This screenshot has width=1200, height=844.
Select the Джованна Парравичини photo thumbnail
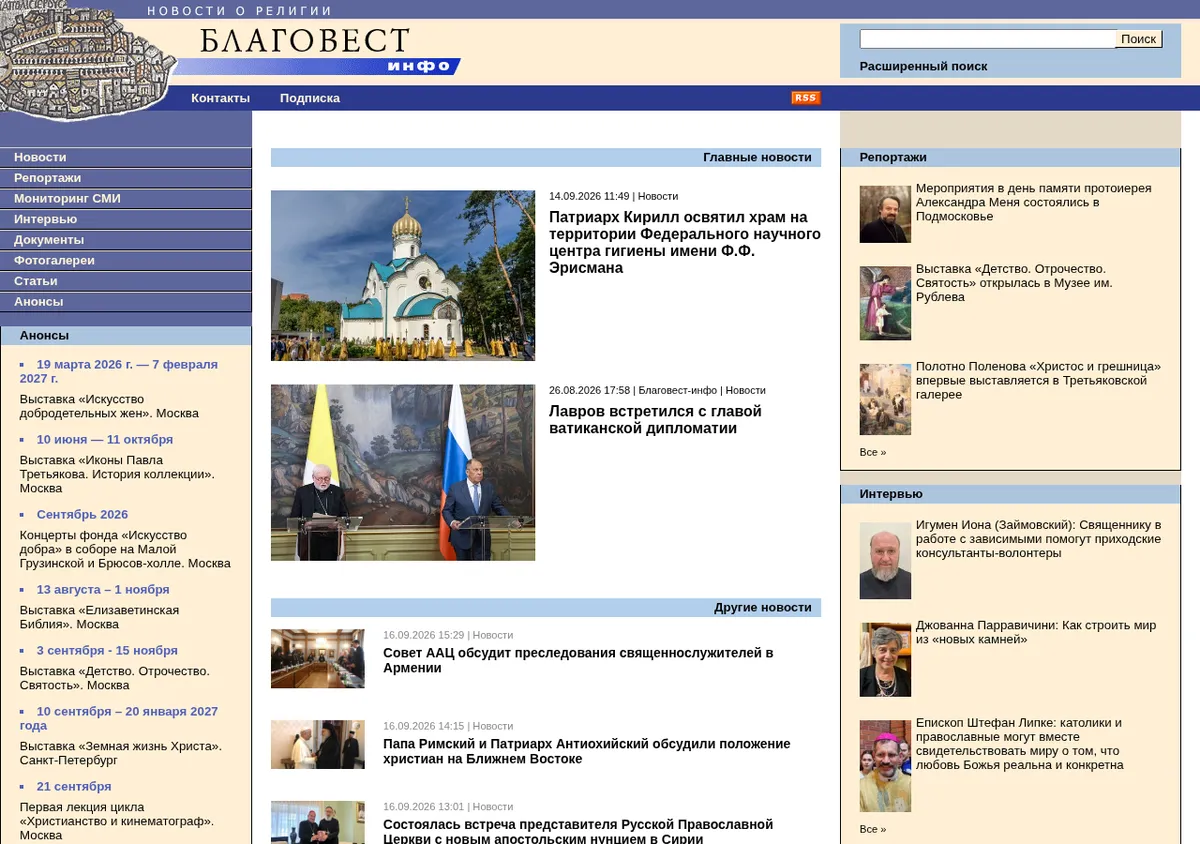point(885,660)
